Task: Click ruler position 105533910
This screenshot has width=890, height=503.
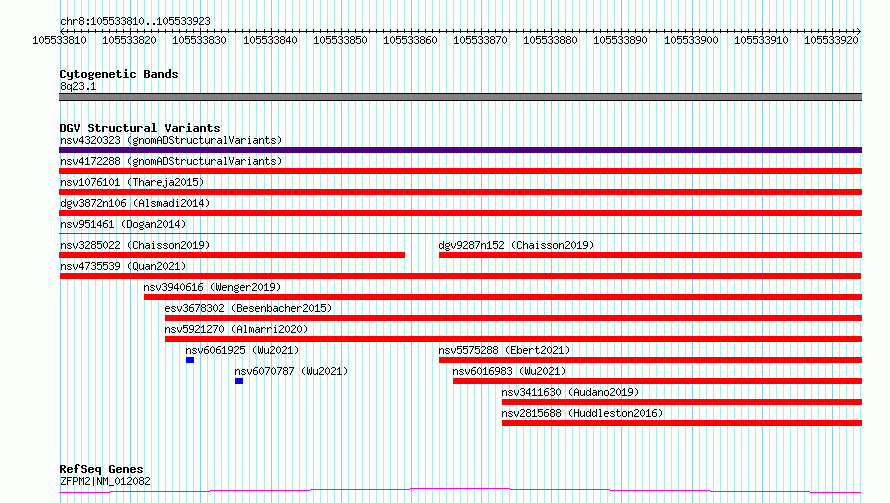Action: point(761,40)
